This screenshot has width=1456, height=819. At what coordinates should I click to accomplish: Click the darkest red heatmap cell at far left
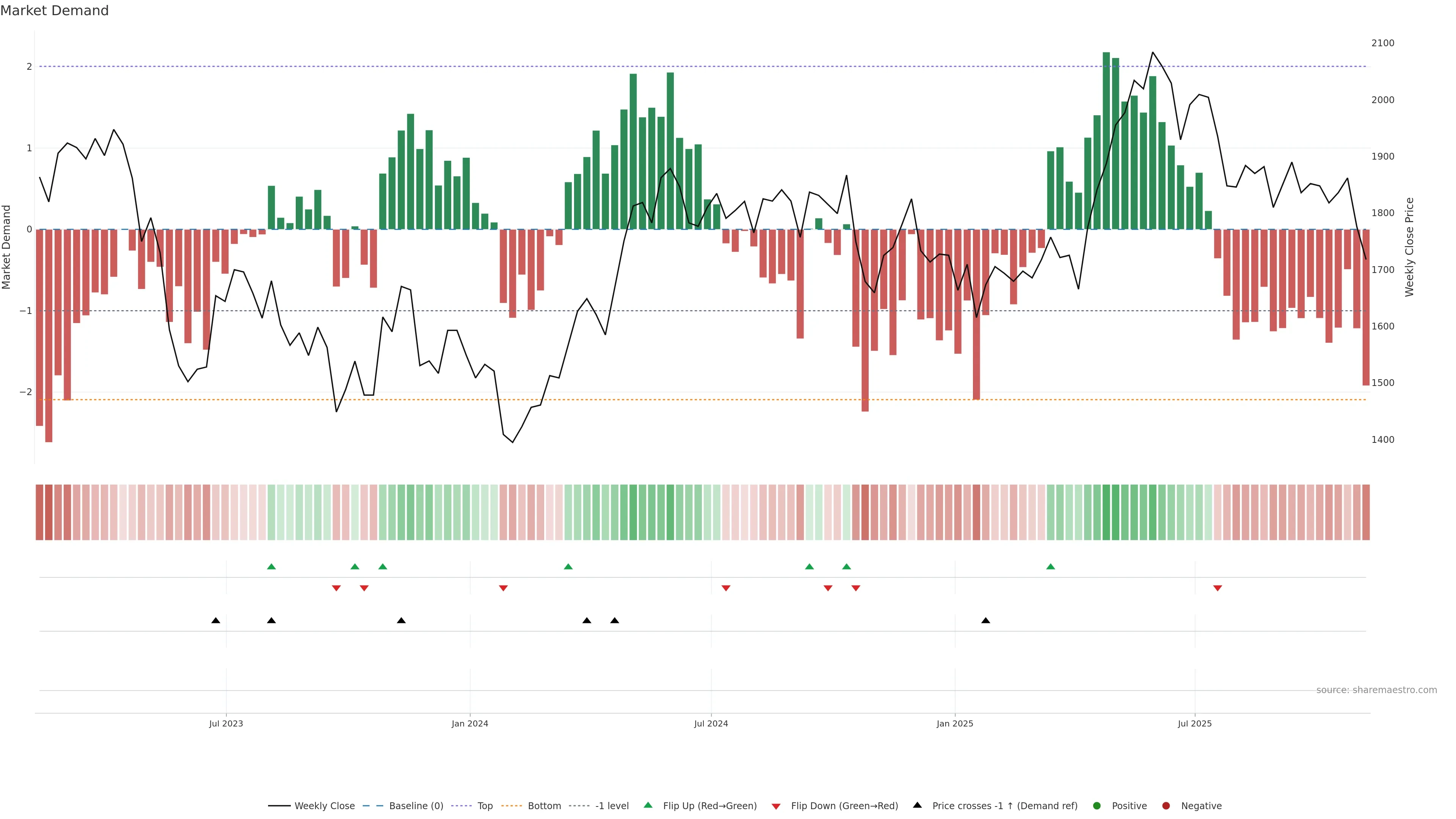point(49,512)
